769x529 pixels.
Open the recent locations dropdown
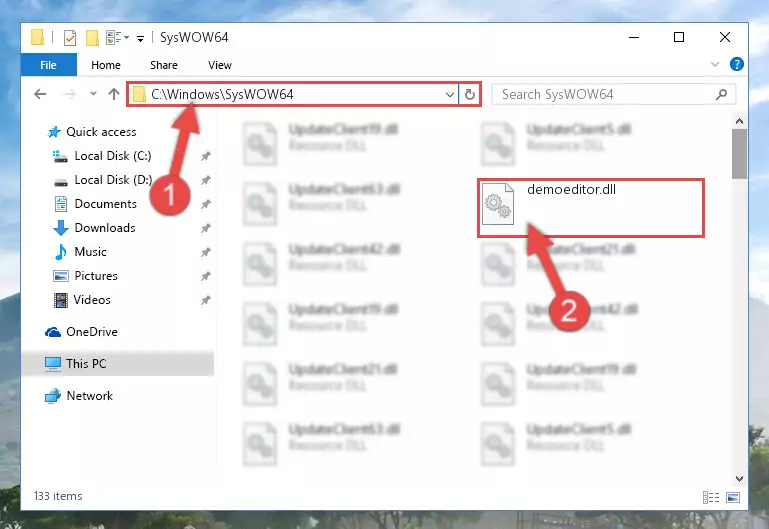93,94
